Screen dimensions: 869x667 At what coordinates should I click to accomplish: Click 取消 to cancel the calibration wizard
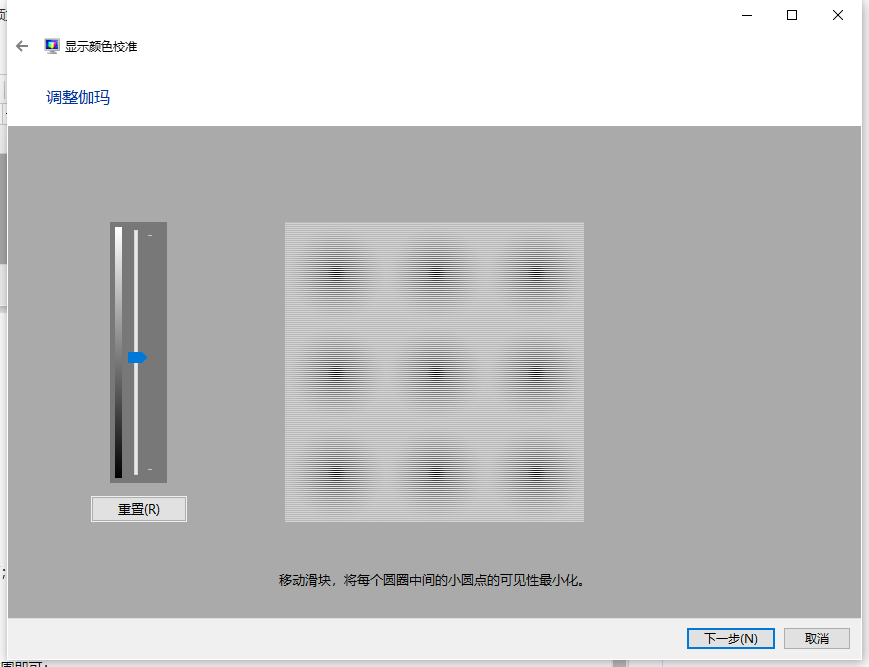click(816, 638)
